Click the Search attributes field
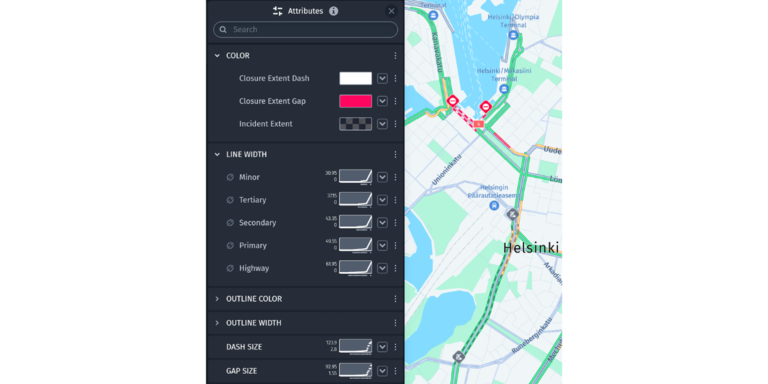This screenshot has height=384, width=768. (306, 29)
